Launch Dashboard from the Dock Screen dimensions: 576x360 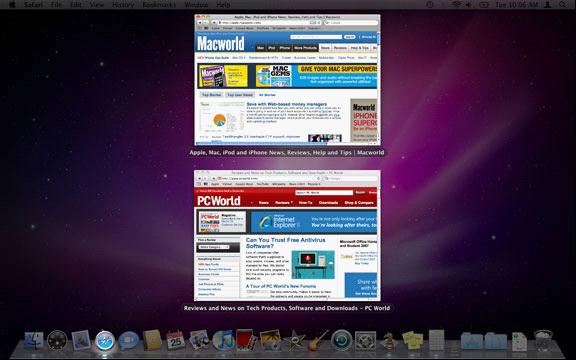pyautogui.click(x=57, y=341)
